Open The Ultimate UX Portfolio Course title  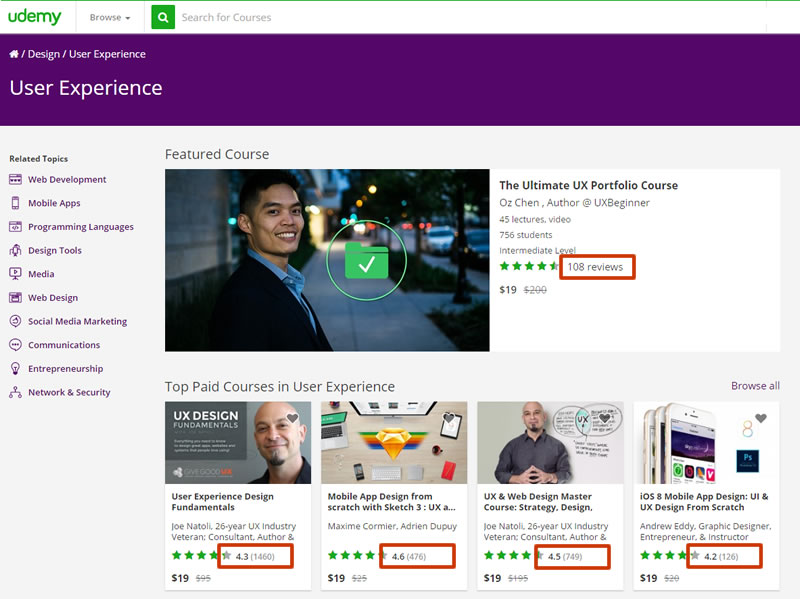click(x=588, y=185)
